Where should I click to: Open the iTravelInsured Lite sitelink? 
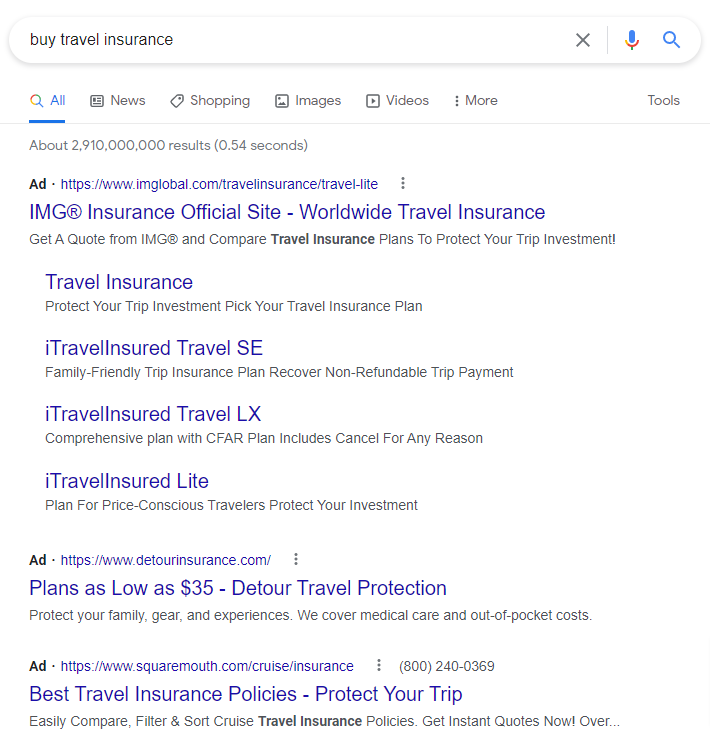(x=127, y=481)
